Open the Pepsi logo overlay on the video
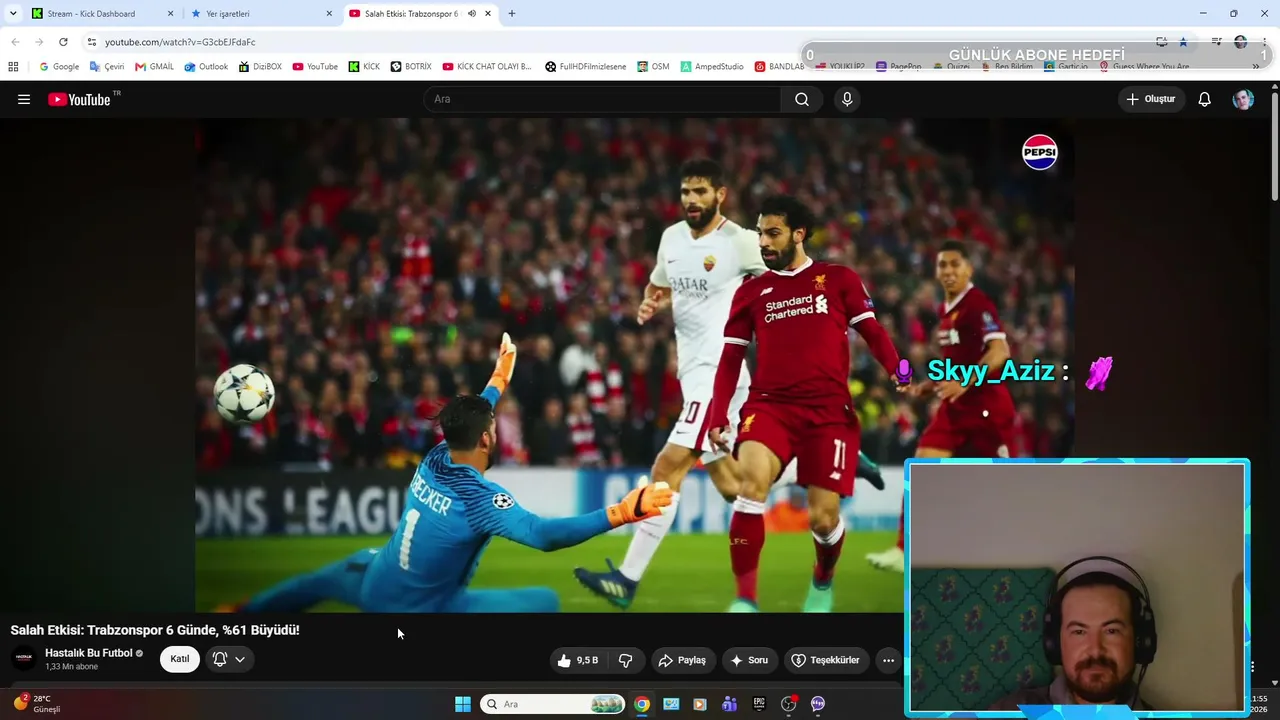This screenshot has height=720, width=1280. [1040, 152]
